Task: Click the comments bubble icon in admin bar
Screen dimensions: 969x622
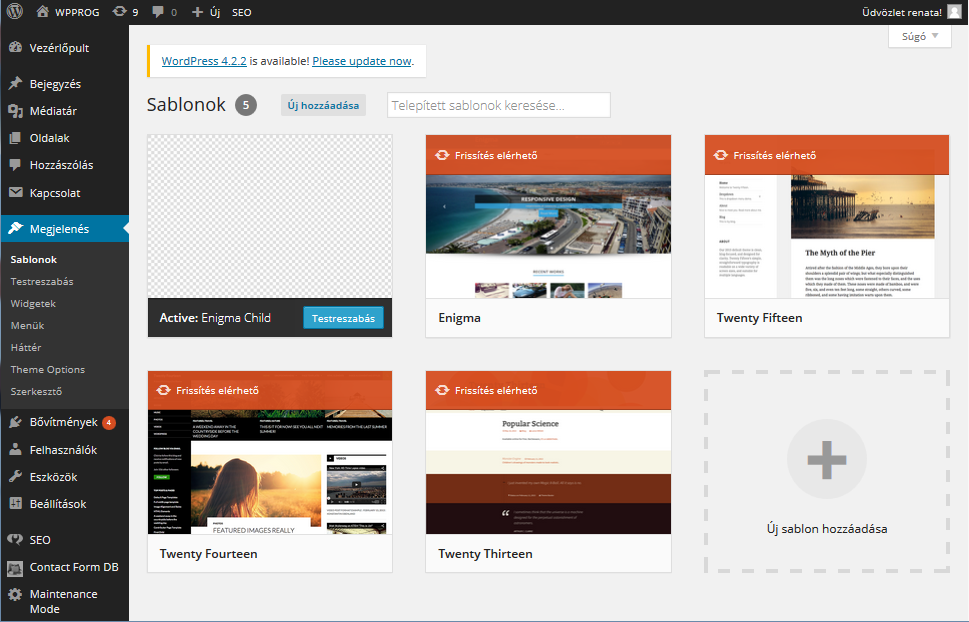Action: point(158,12)
